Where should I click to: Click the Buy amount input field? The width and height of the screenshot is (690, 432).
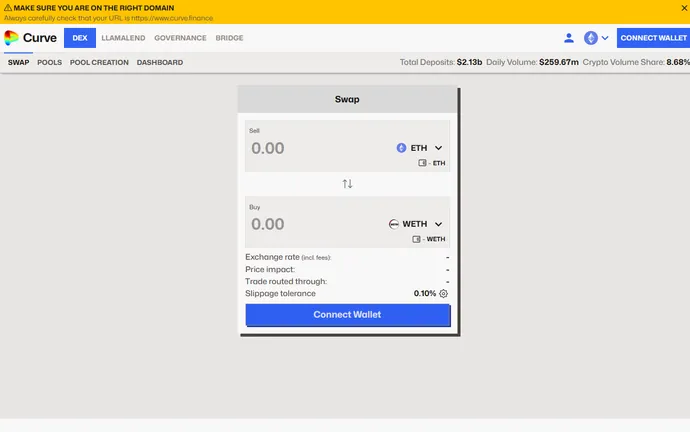pyautogui.click(x=315, y=224)
